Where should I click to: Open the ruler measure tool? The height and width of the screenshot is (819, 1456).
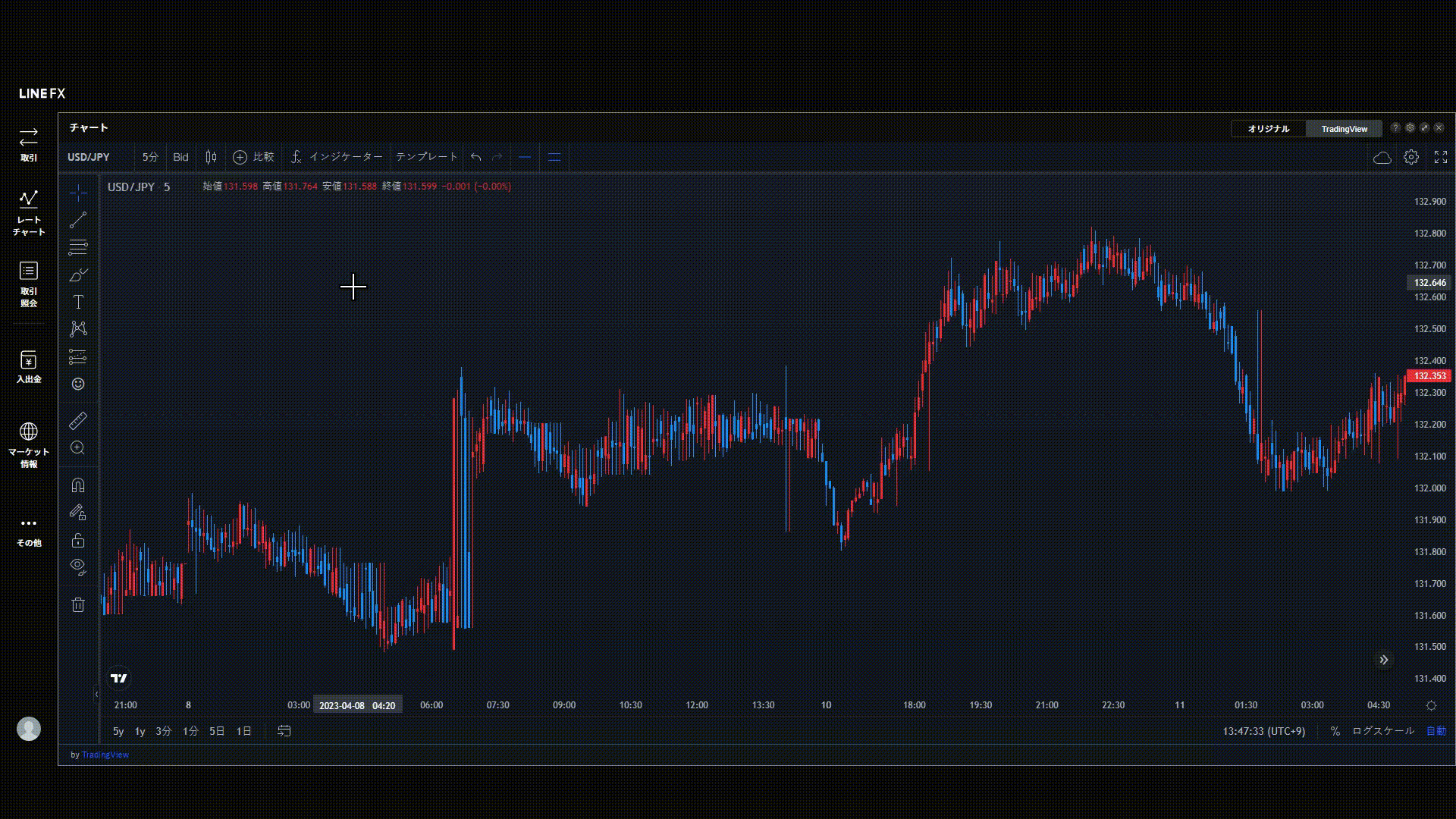(x=78, y=420)
